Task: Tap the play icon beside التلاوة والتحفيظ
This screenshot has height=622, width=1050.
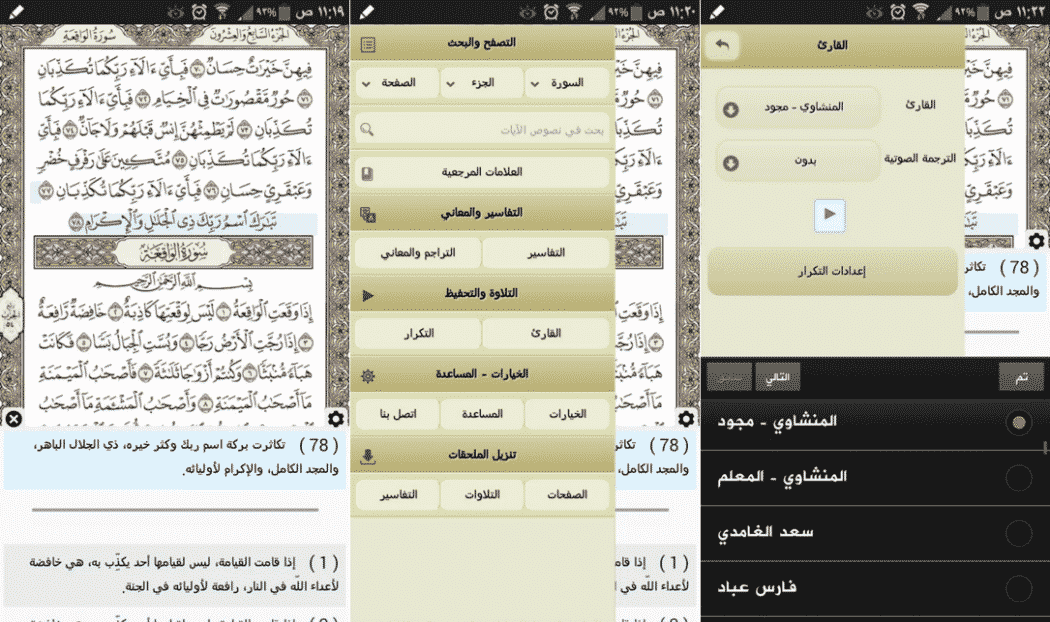Action: pyautogui.click(x=368, y=295)
